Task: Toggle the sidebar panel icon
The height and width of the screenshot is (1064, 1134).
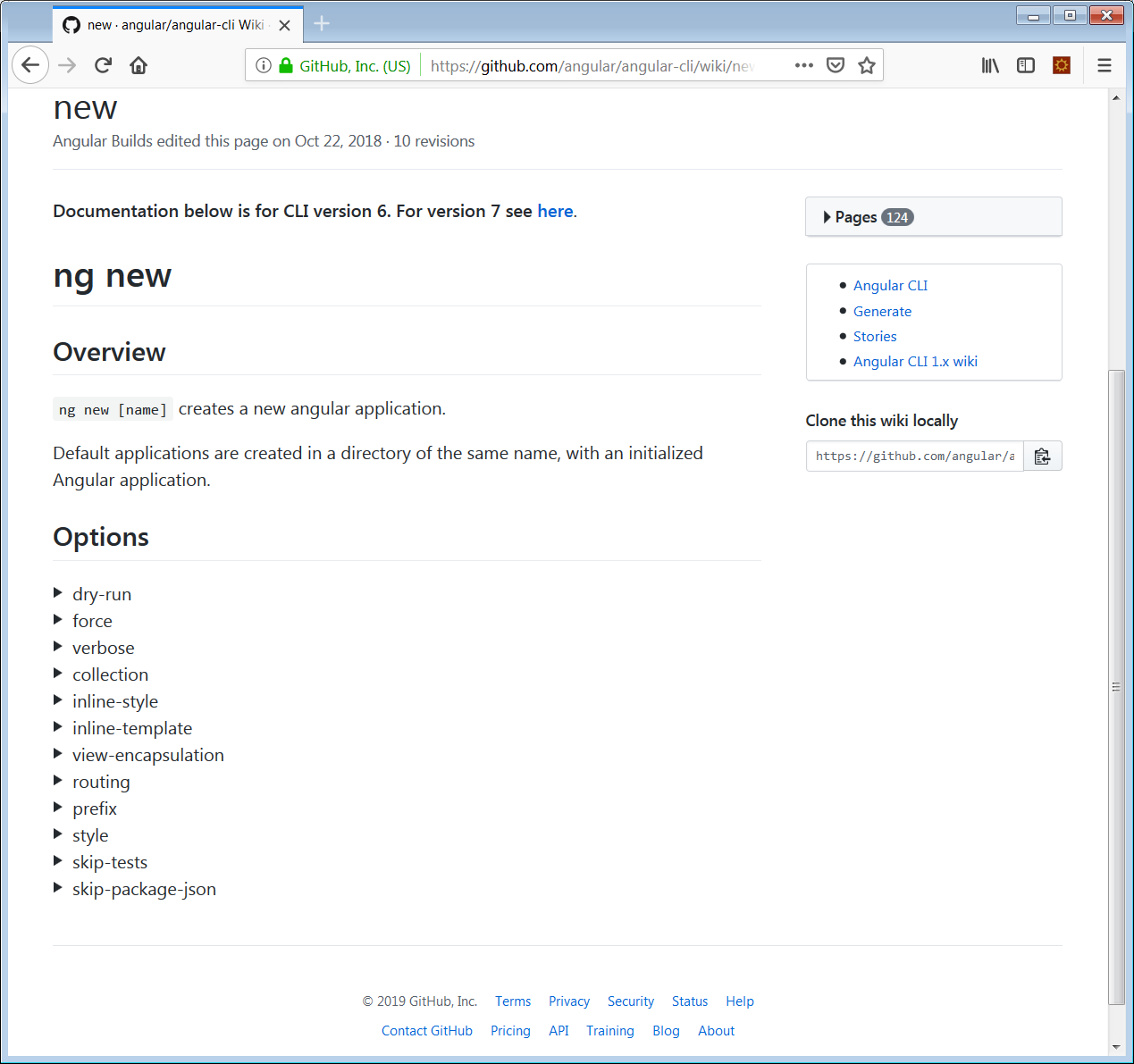Action: [x=1025, y=64]
